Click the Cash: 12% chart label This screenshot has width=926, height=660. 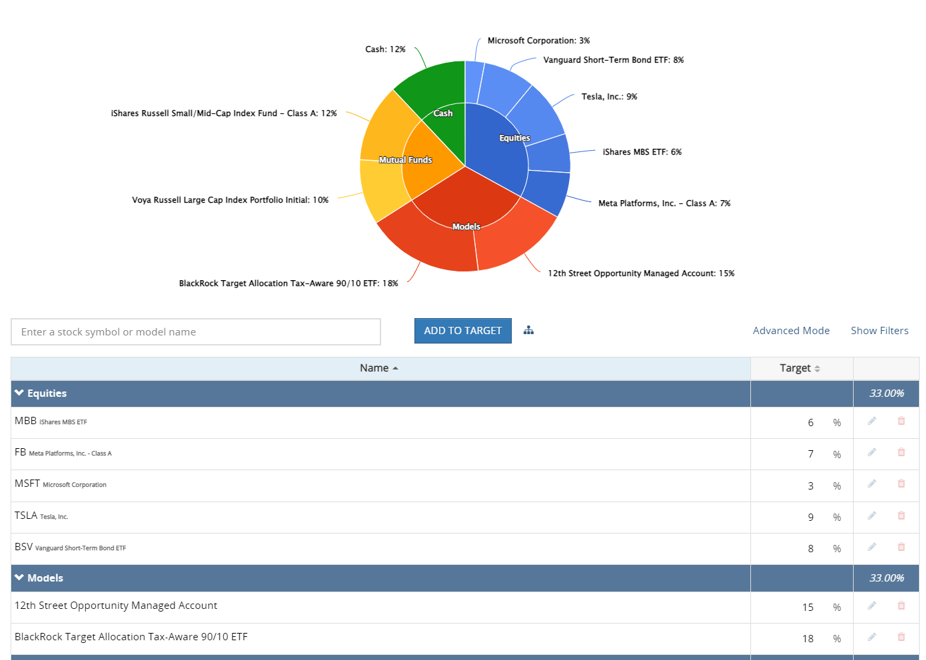(x=385, y=49)
